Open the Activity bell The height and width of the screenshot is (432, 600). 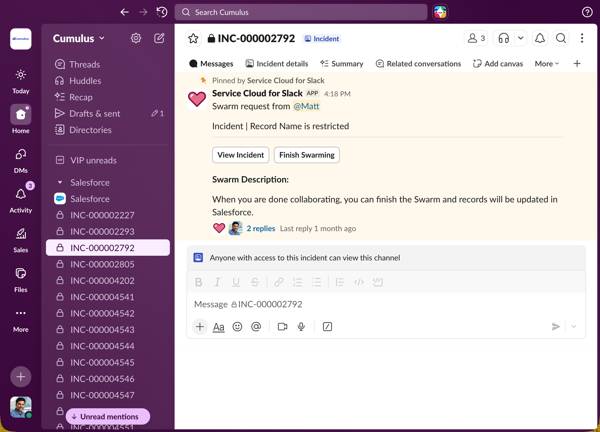point(21,199)
